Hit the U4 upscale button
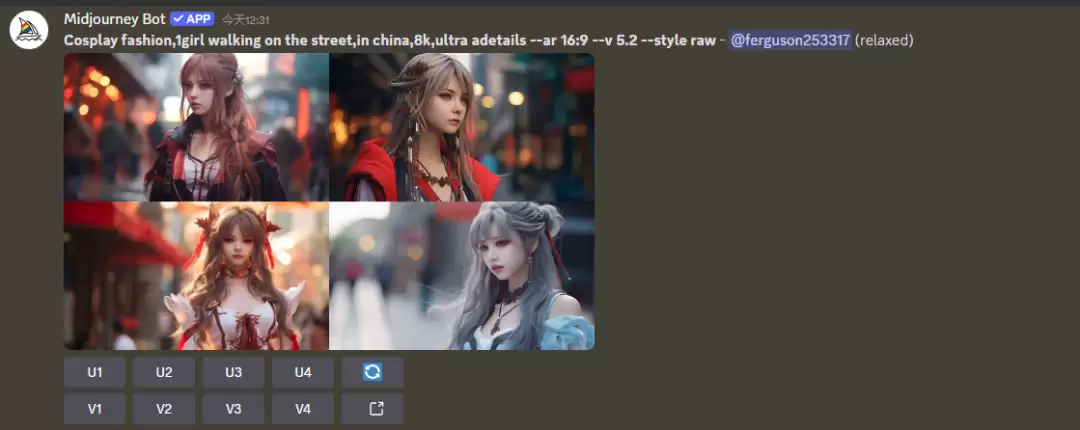Viewport: 1080px width, 430px height. (x=303, y=372)
